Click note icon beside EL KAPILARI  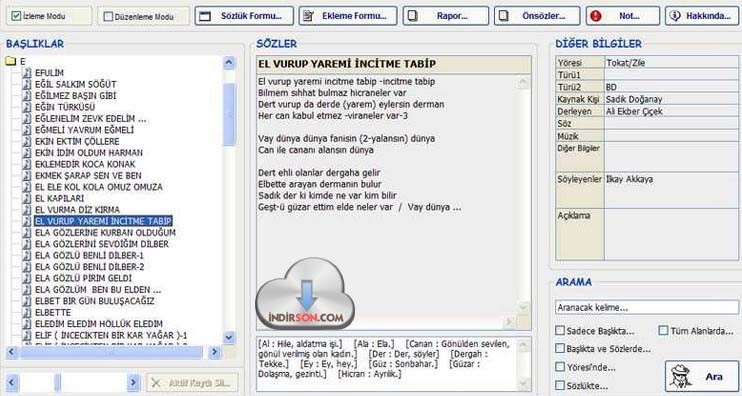[27, 198]
